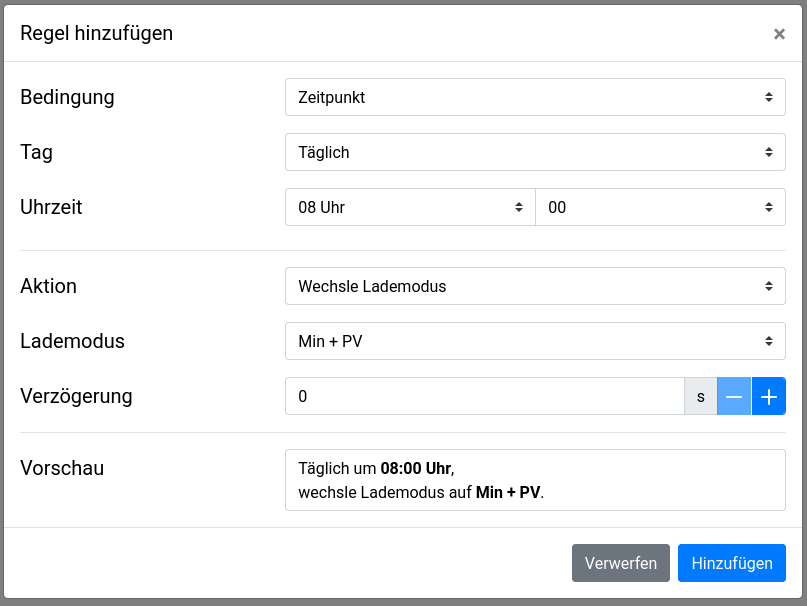This screenshot has width=807, height=606.
Task: Close the Regel hinzufügen dialog
Action: point(779,34)
